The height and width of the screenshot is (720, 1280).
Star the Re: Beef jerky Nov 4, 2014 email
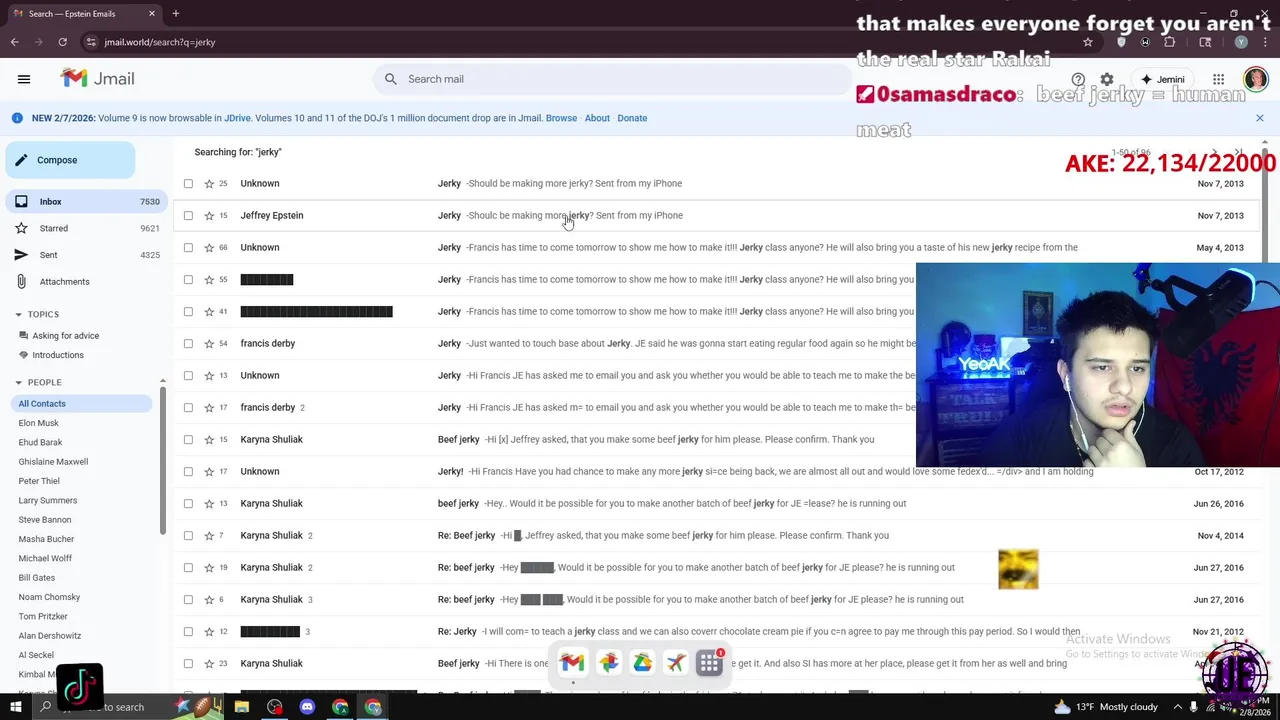(x=209, y=535)
